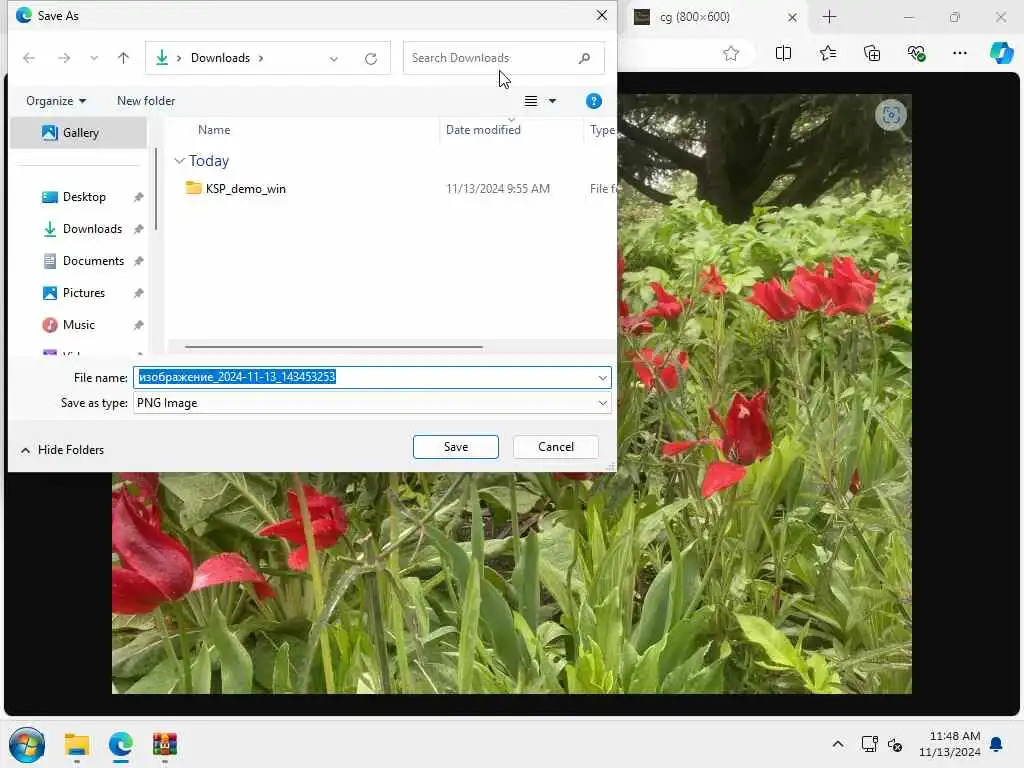Sort files by Name column
Image resolution: width=1024 pixels, height=768 pixels.
214,130
